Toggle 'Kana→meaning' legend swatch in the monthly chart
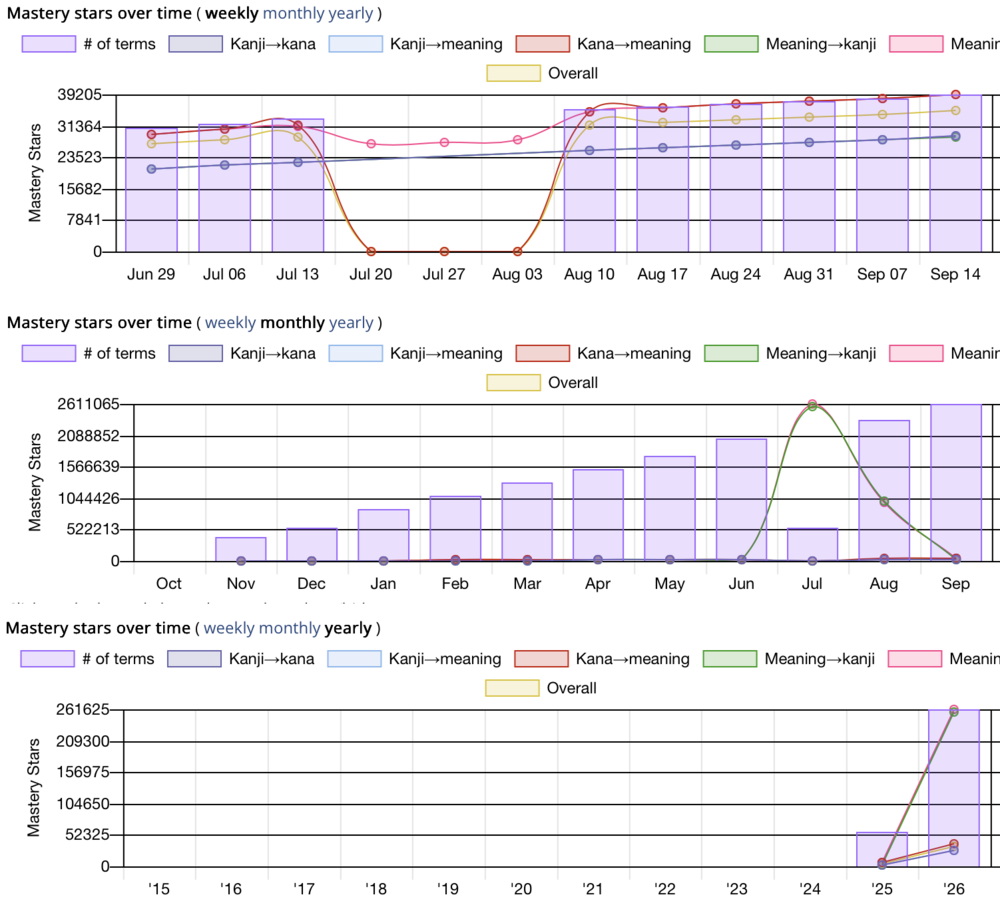 coord(543,353)
